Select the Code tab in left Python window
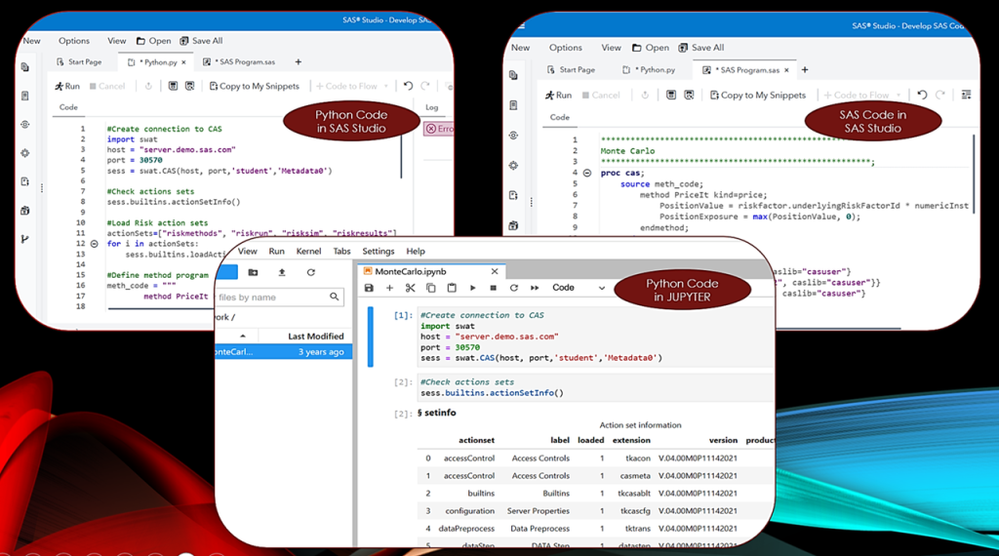The height and width of the screenshot is (556, 999). 68,107
